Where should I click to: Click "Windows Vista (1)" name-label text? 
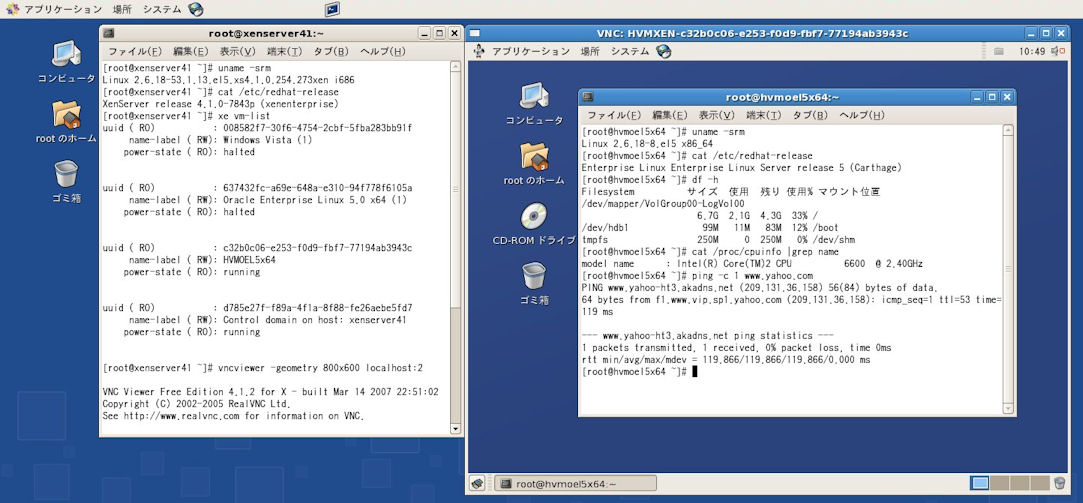(267, 140)
